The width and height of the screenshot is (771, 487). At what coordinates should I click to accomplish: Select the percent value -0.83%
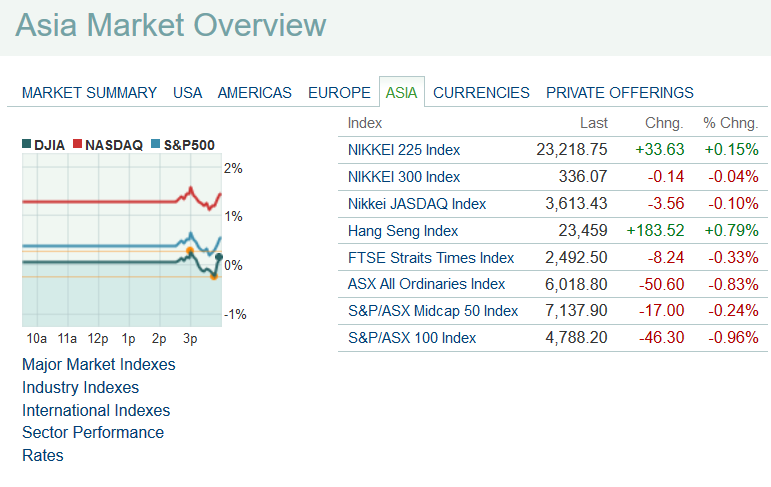tap(733, 284)
